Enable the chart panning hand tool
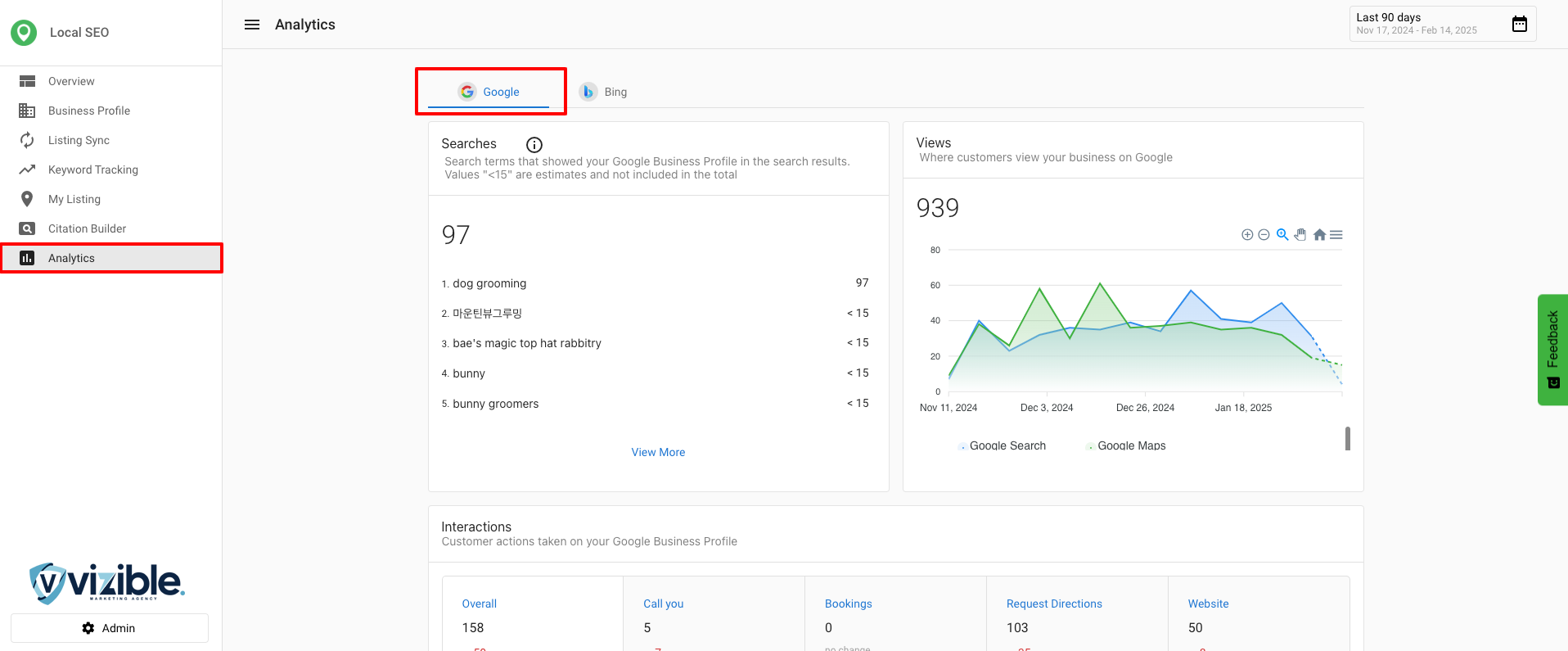Screen dimensions: 1568x651 point(1300,235)
